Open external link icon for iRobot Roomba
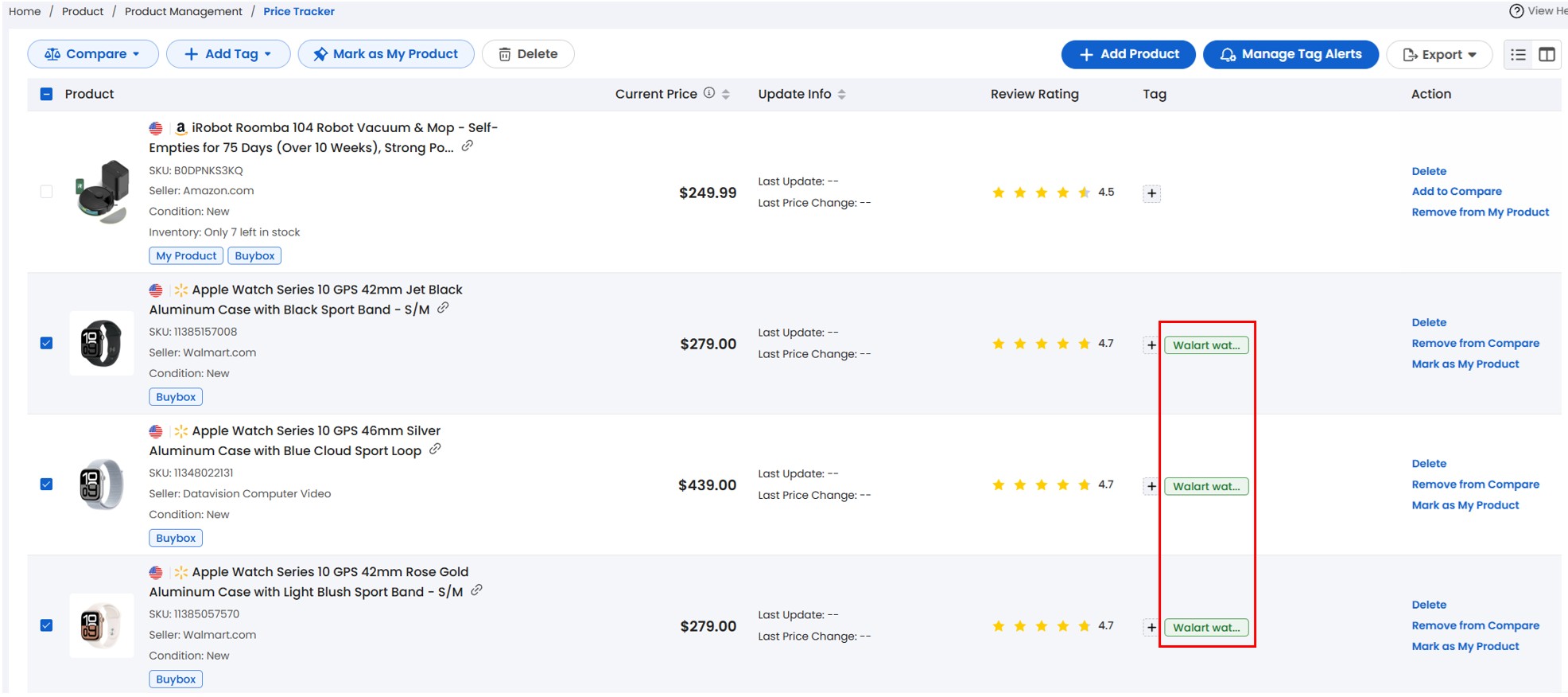This screenshot has width=1568, height=697. [468, 146]
